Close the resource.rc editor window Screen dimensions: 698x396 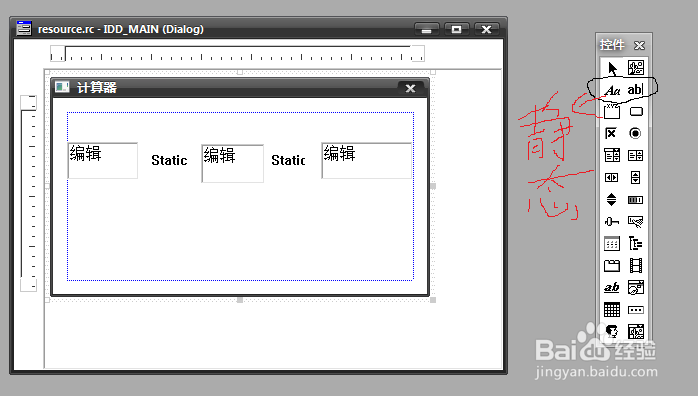click(x=487, y=29)
